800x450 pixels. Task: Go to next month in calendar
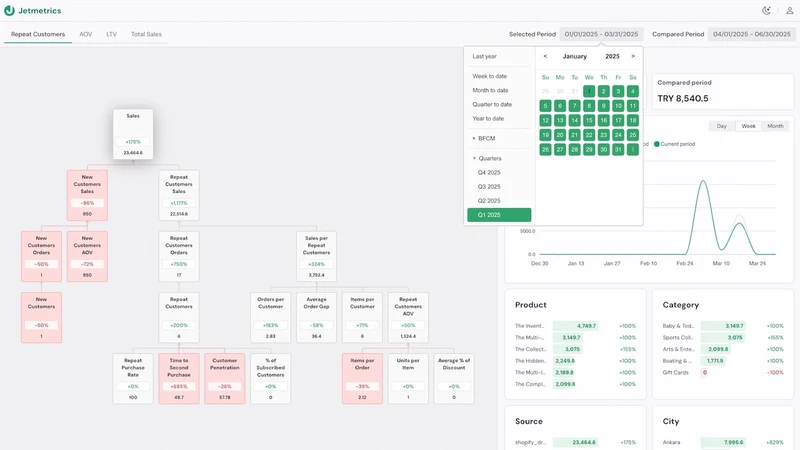(x=633, y=56)
